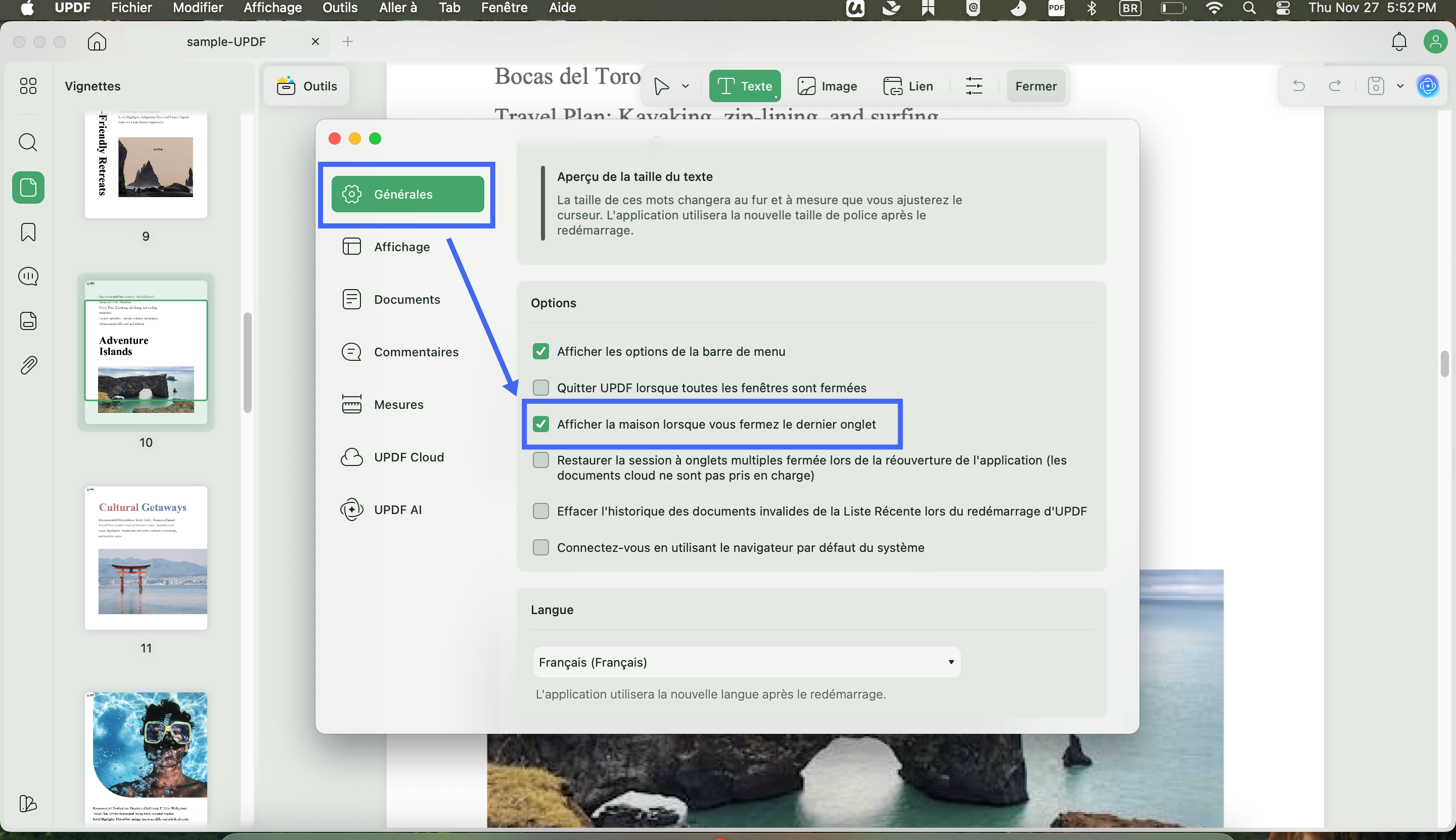This screenshot has width=1456, height=840.
Task: Click the undo arrow icon
Action: 1299,86
